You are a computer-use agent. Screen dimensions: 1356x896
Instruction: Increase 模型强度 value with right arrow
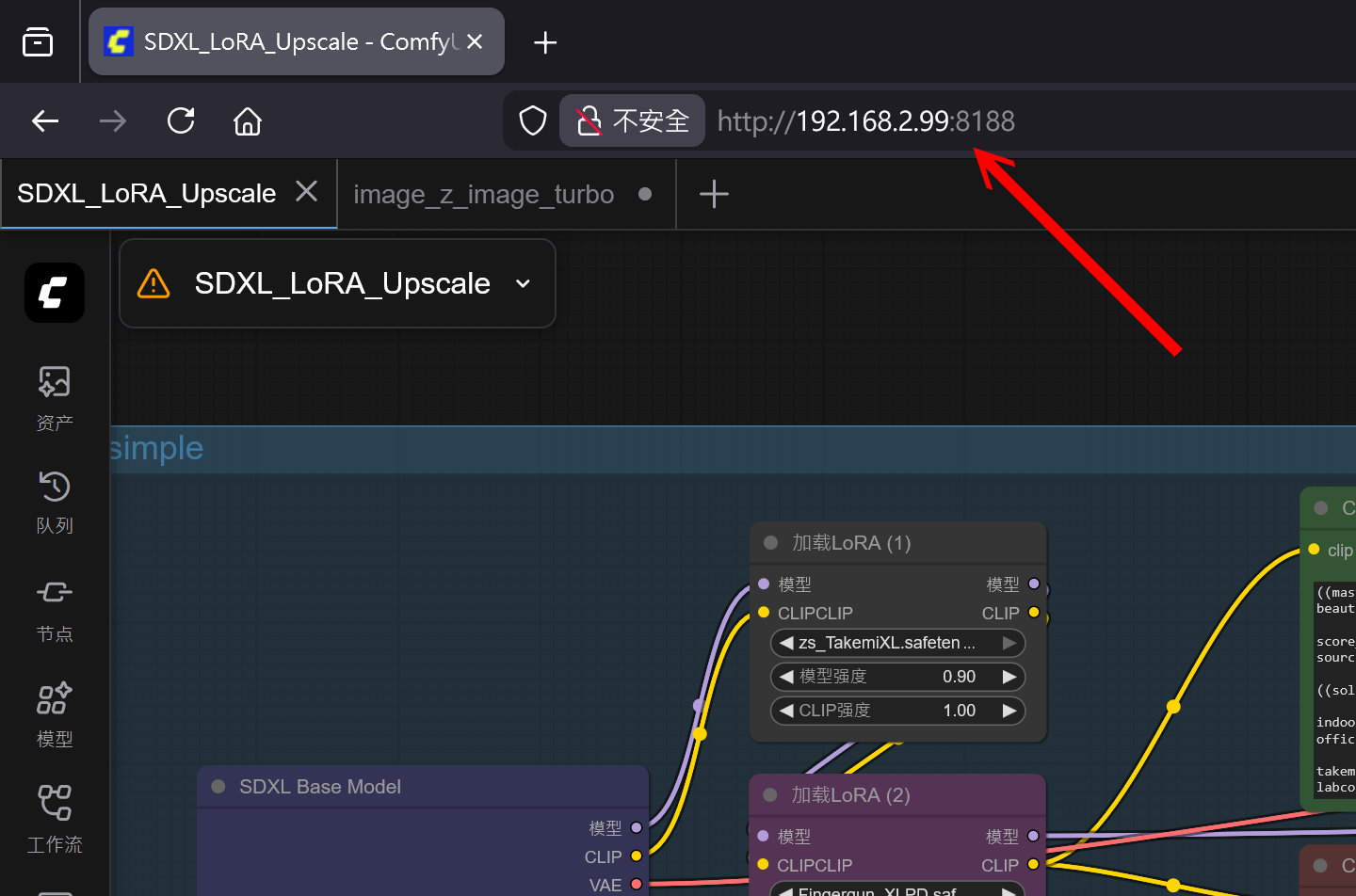click(x=1009, y=677)
